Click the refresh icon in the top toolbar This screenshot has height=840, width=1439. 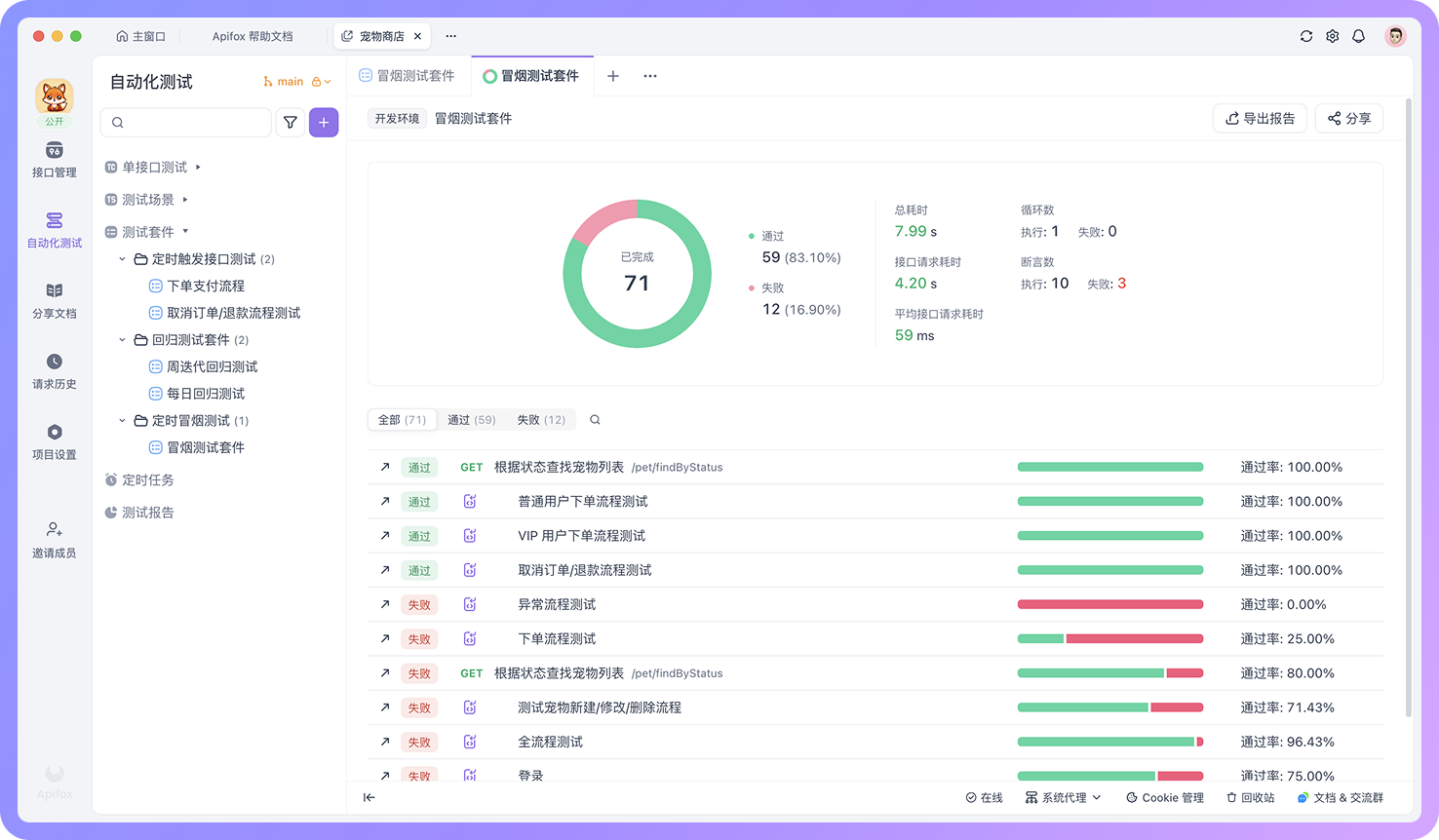tap(1306, 36)
